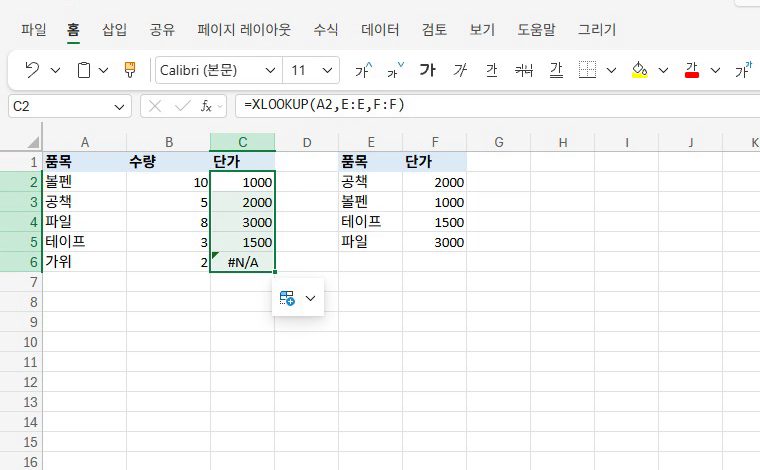Select cell E5 containing 파일
The height and width of the screenshot is (470, 760).
tap(371, 242)
